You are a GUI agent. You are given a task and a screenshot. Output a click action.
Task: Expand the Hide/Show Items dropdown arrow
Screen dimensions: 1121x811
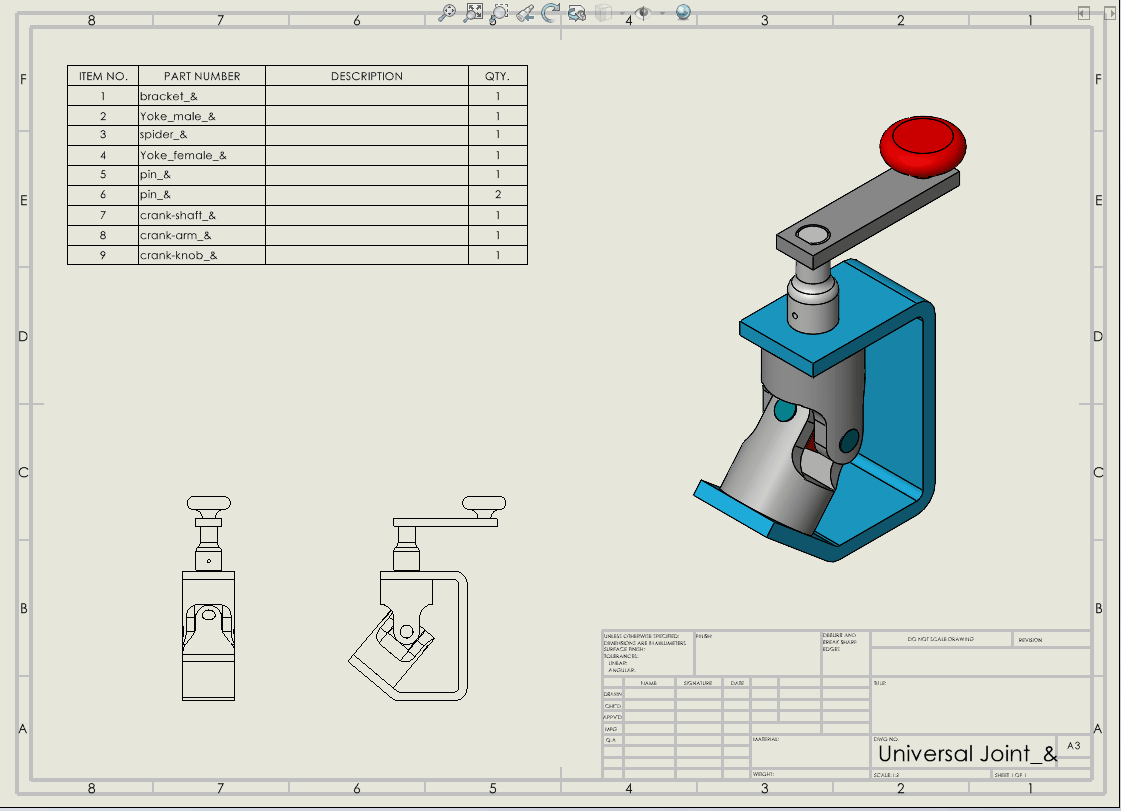point(660,13)
